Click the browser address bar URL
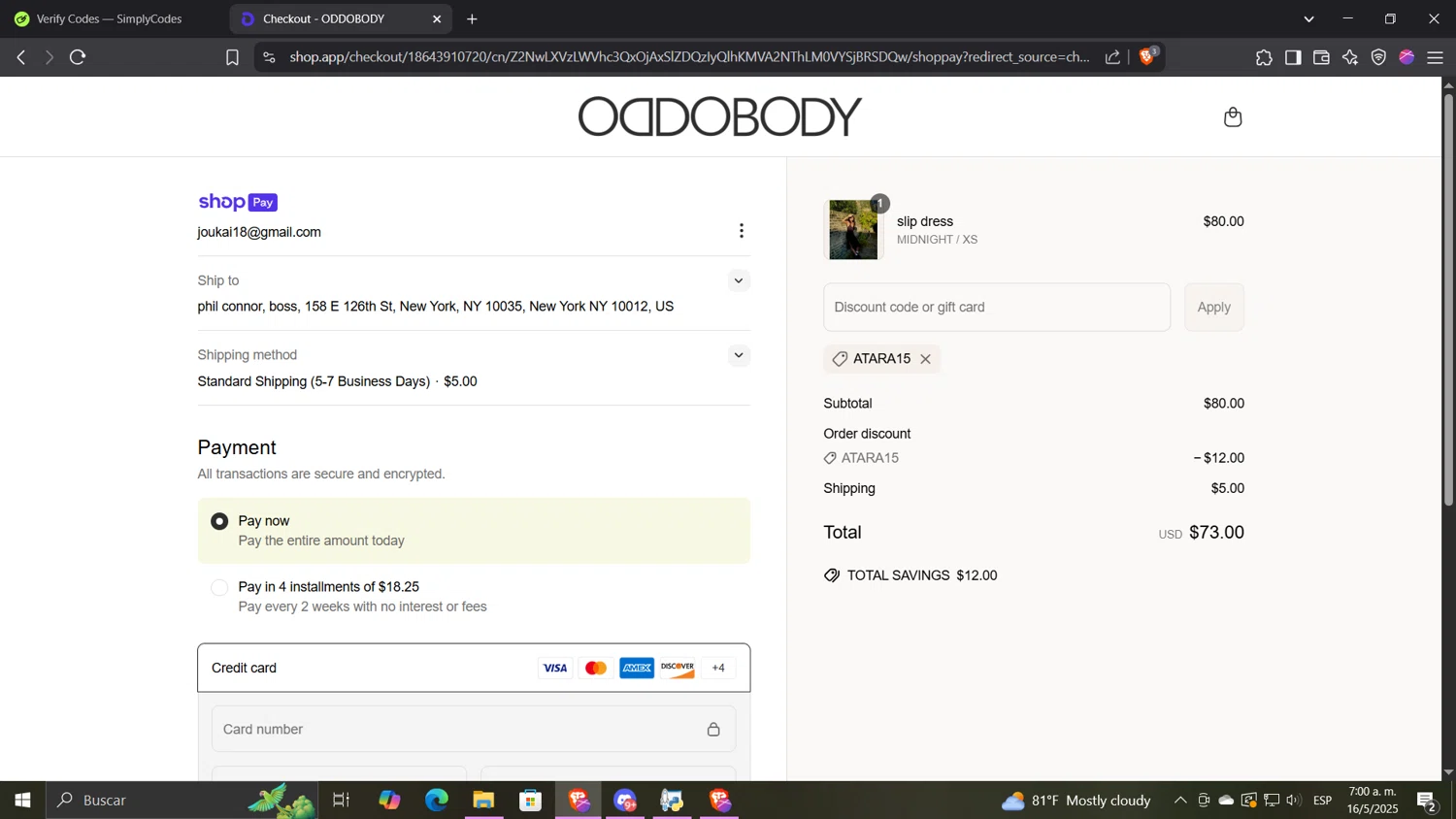 click(x=689, y=57)
